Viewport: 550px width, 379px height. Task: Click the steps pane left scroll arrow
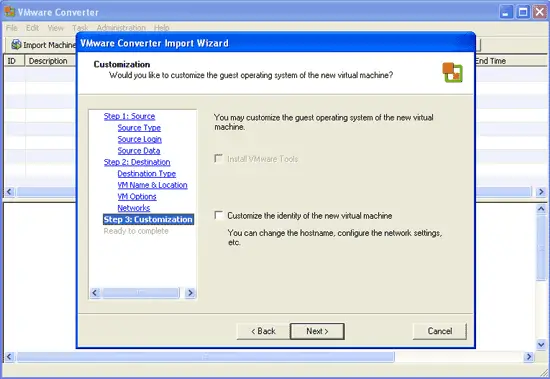(x=95, y=293)
